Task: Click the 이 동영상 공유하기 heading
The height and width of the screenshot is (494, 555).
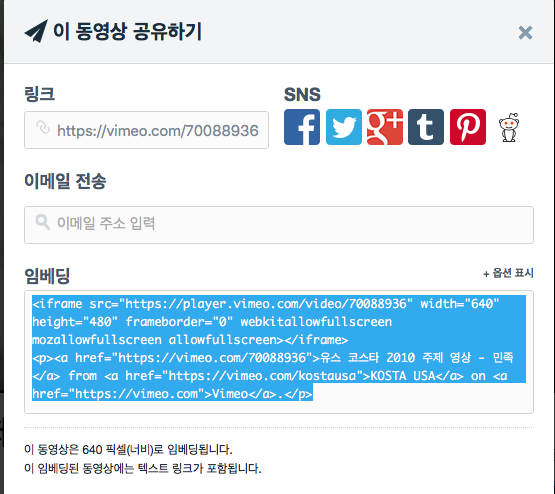Action: [127, 31]
